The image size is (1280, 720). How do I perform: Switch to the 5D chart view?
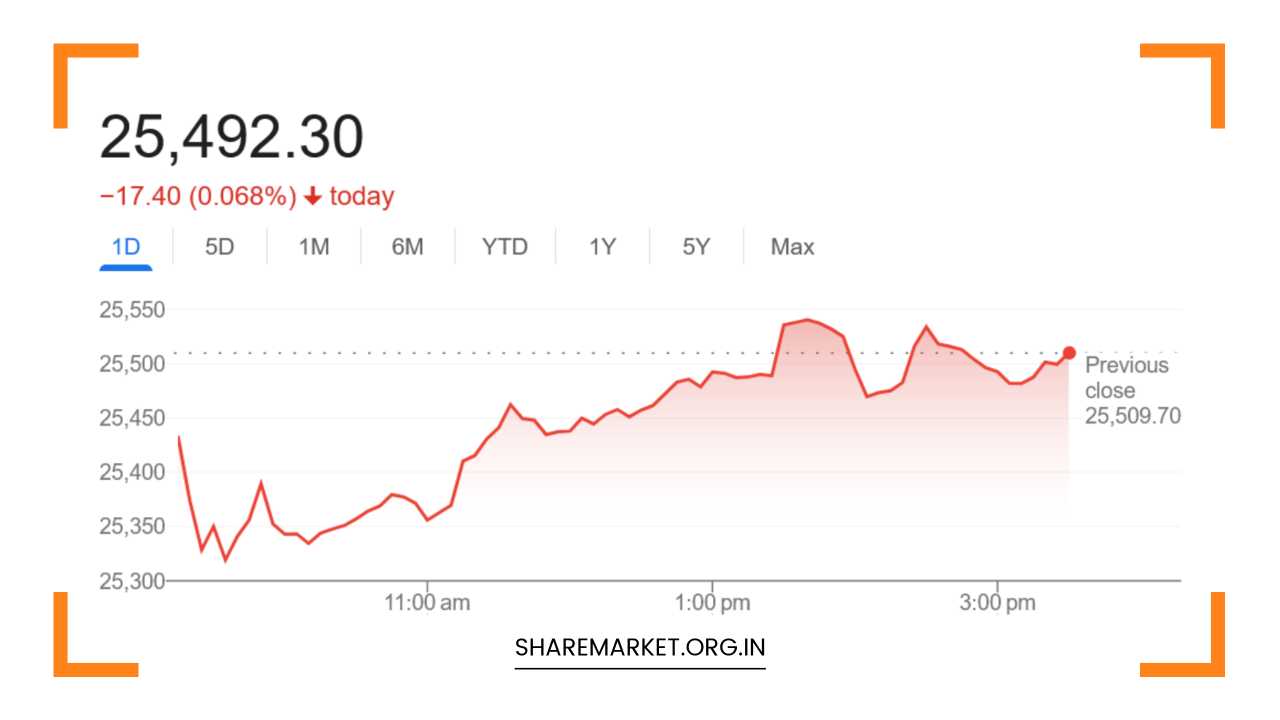click(219, 246)
